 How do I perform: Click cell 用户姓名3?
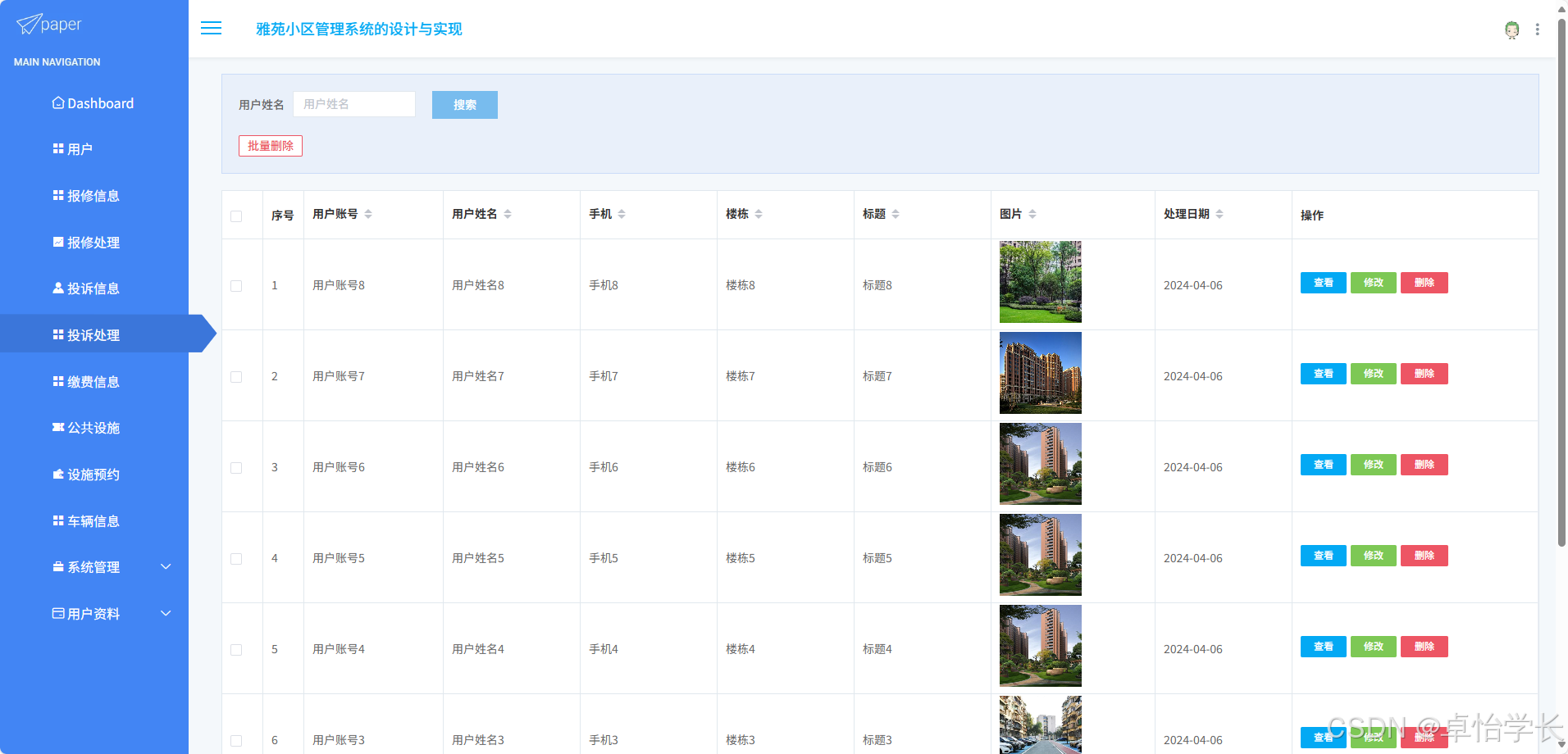pyautogui.click(x=478, y=740)
